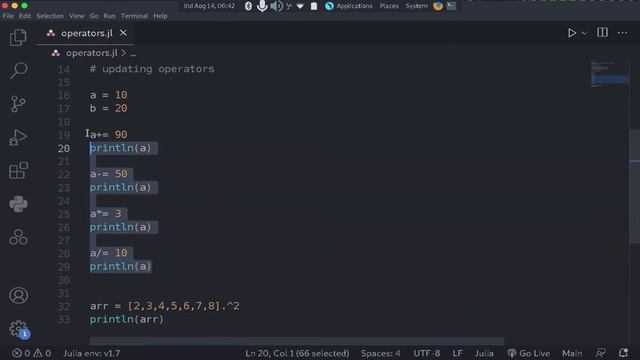Open the Go menu
640x360 pixels.
pyautogui.click(x=94, y=16)
